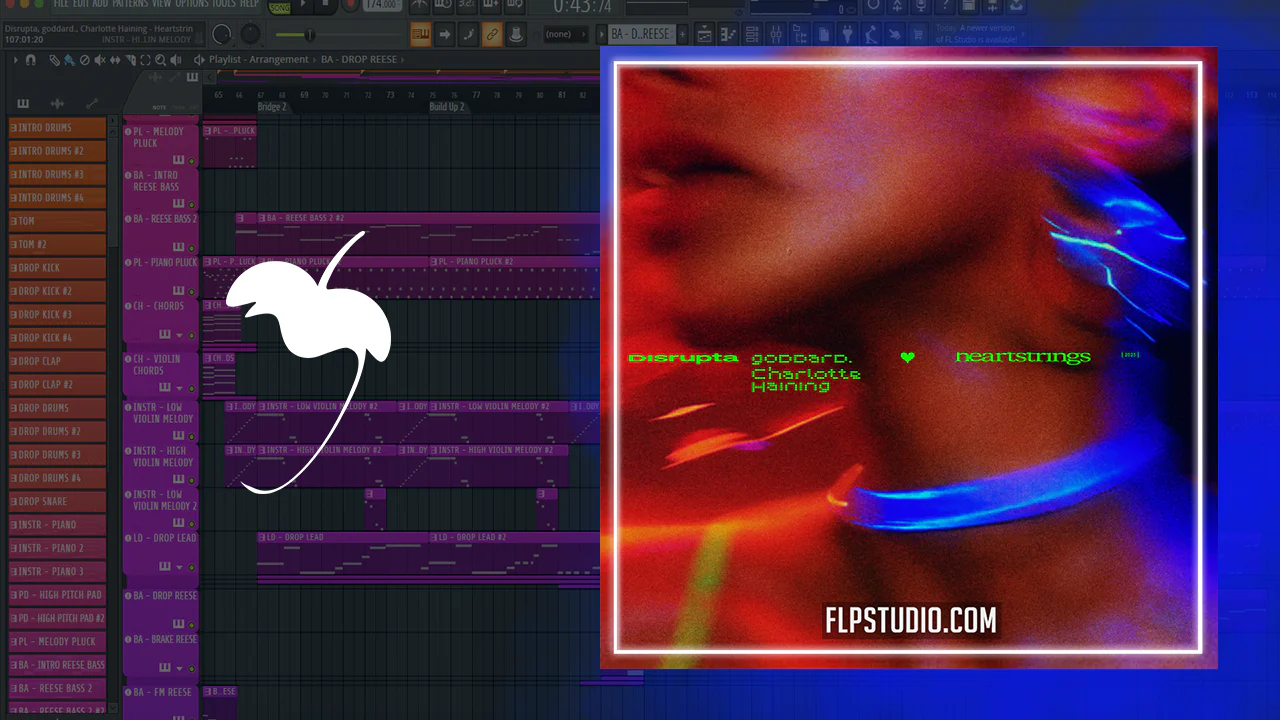Toggle the orange chain link button
Screen dimensions: 1280x720
click(492, 35)
